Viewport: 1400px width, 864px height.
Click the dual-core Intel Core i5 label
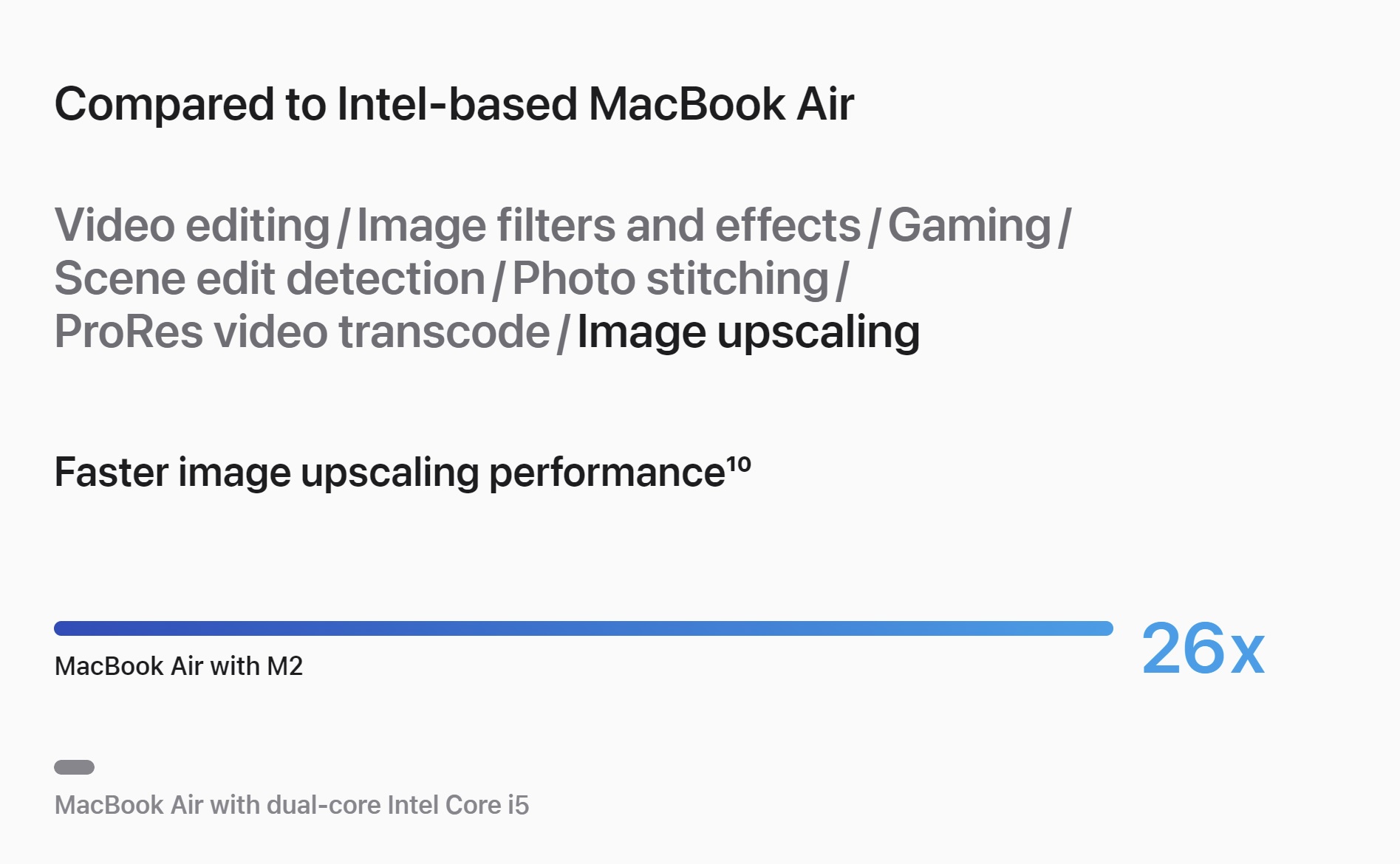point(292,805)
